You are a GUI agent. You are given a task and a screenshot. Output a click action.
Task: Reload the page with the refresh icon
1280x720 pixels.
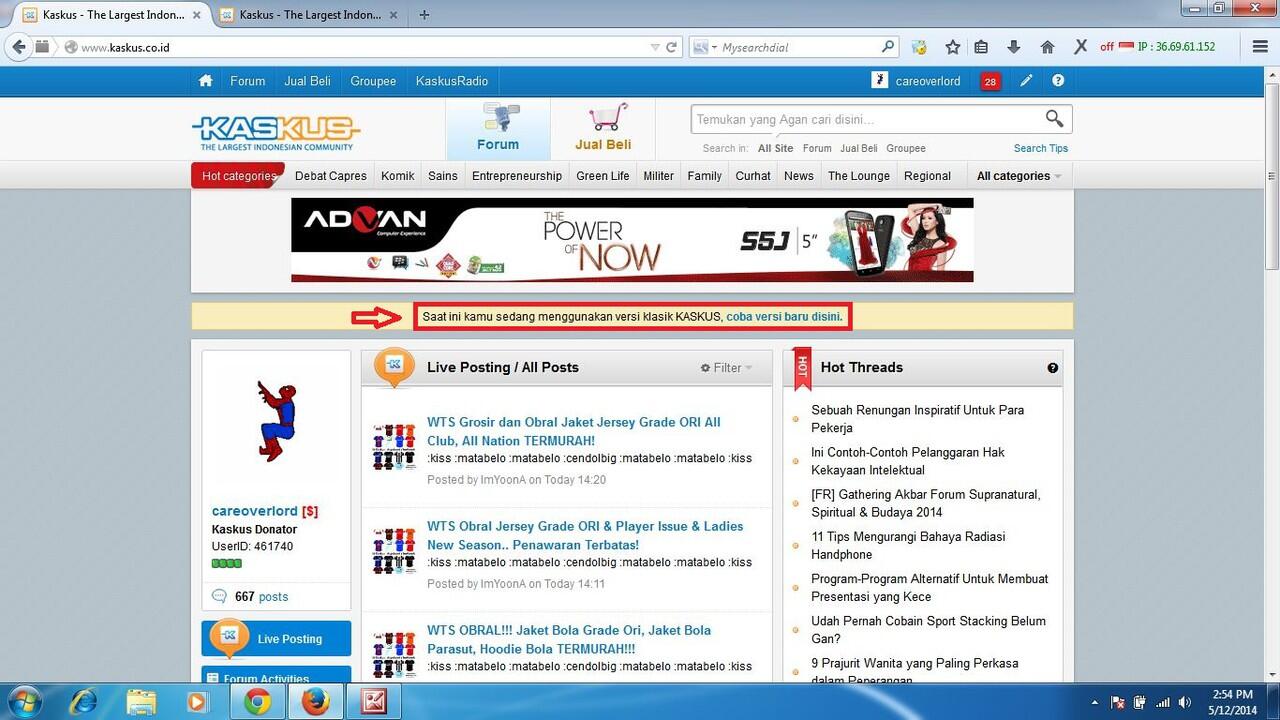coord(673,47)
